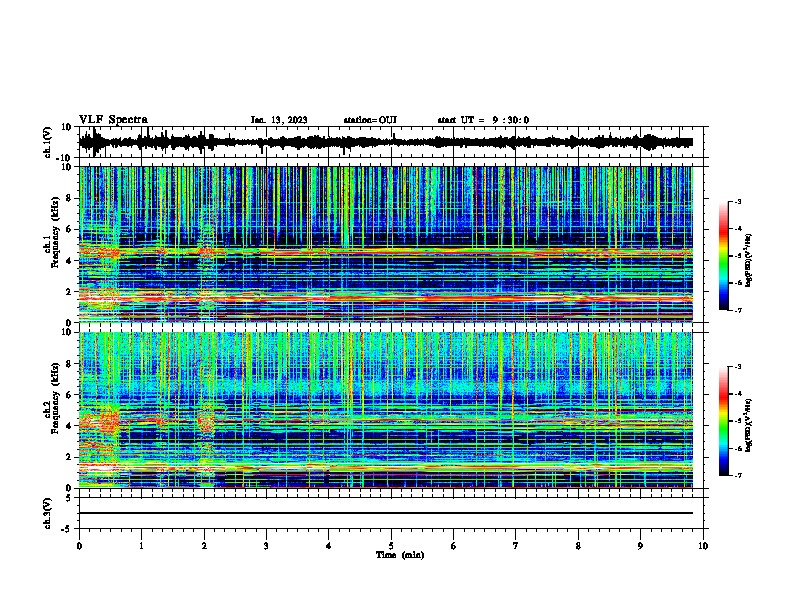Click time axis tick label "2"

(204, 546)
